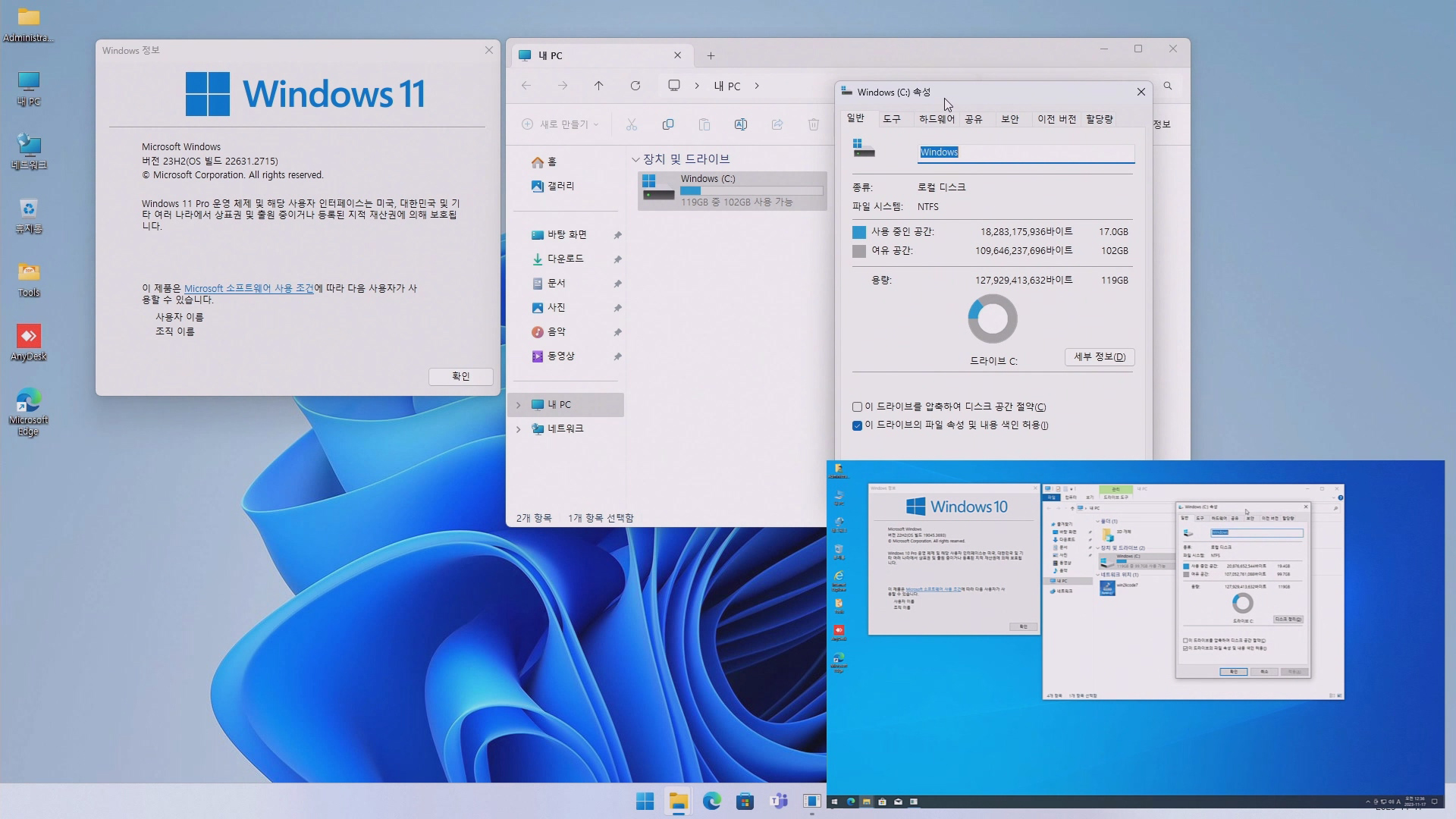Close the Windows (C:) 속성 dialog
Image resolution: width=1456 pixels, height=819 pixels.
(x=1141, y=92)
